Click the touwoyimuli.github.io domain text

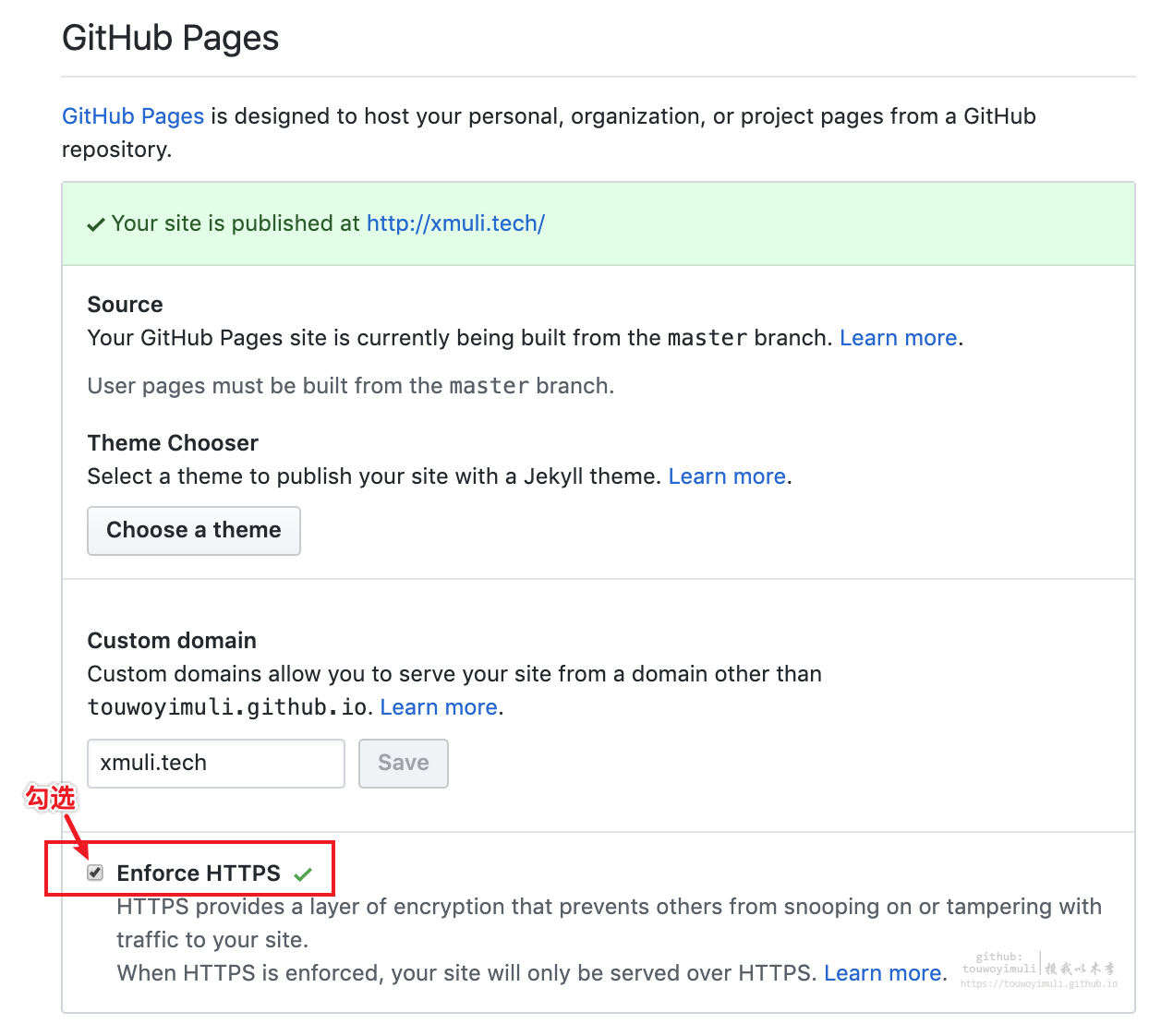point(227,707)
